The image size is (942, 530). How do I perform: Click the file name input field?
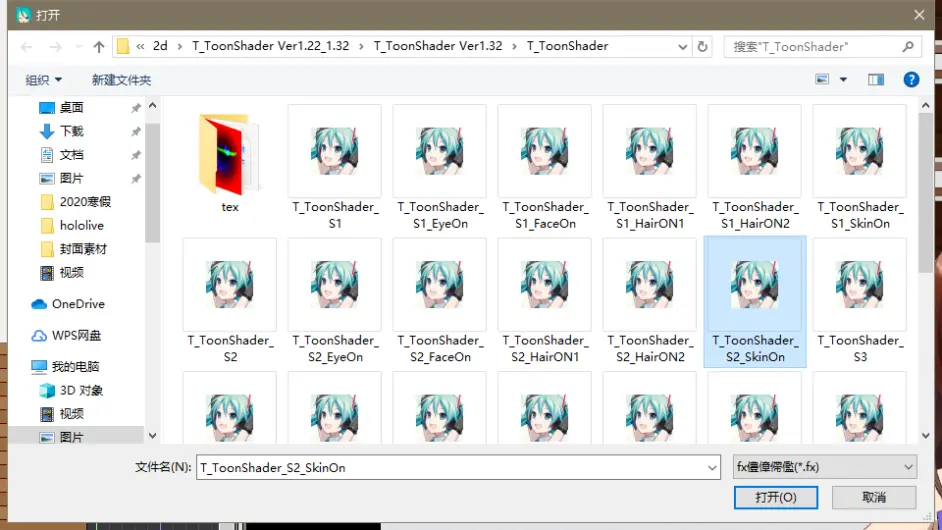tap(451, 468)
